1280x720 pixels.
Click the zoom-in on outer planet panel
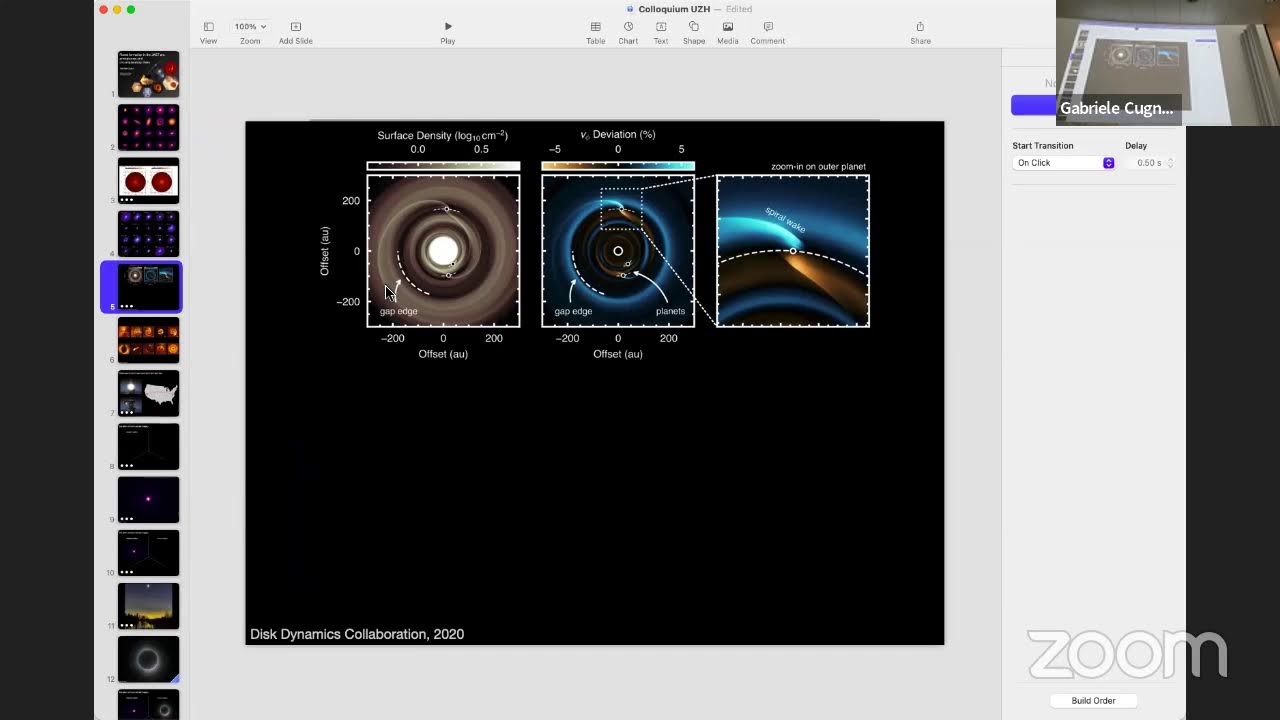[x=793, y=251]
